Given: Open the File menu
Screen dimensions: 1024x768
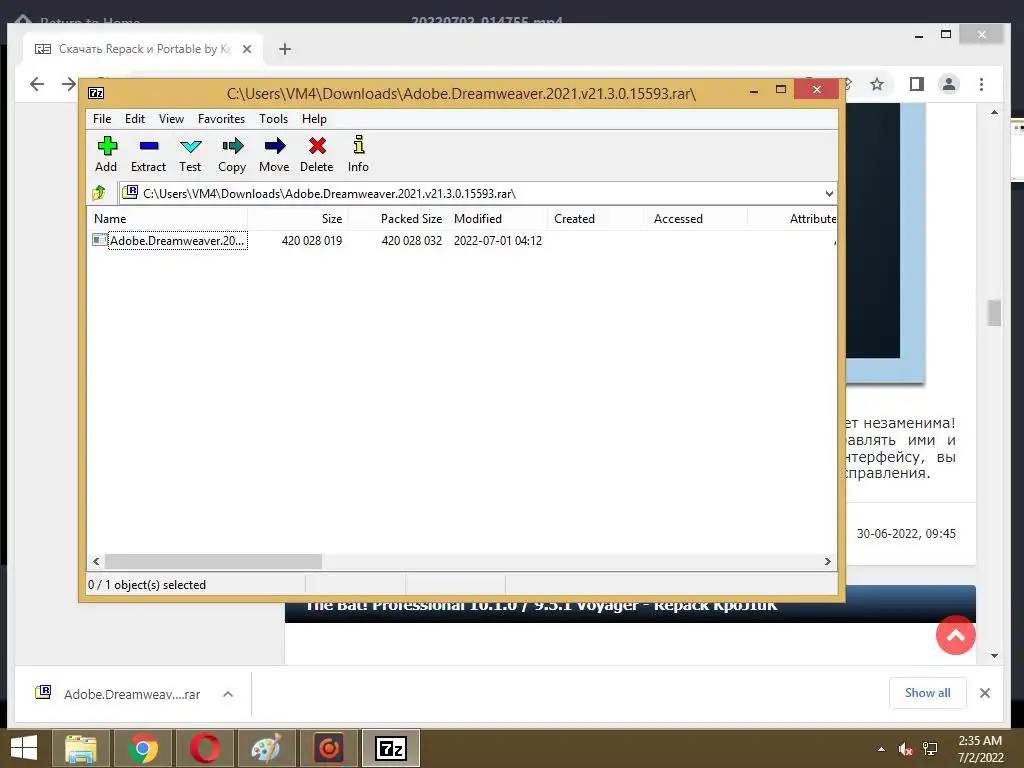Looking at the screenshot, I should pyautogui.click(x=102, y=119).
